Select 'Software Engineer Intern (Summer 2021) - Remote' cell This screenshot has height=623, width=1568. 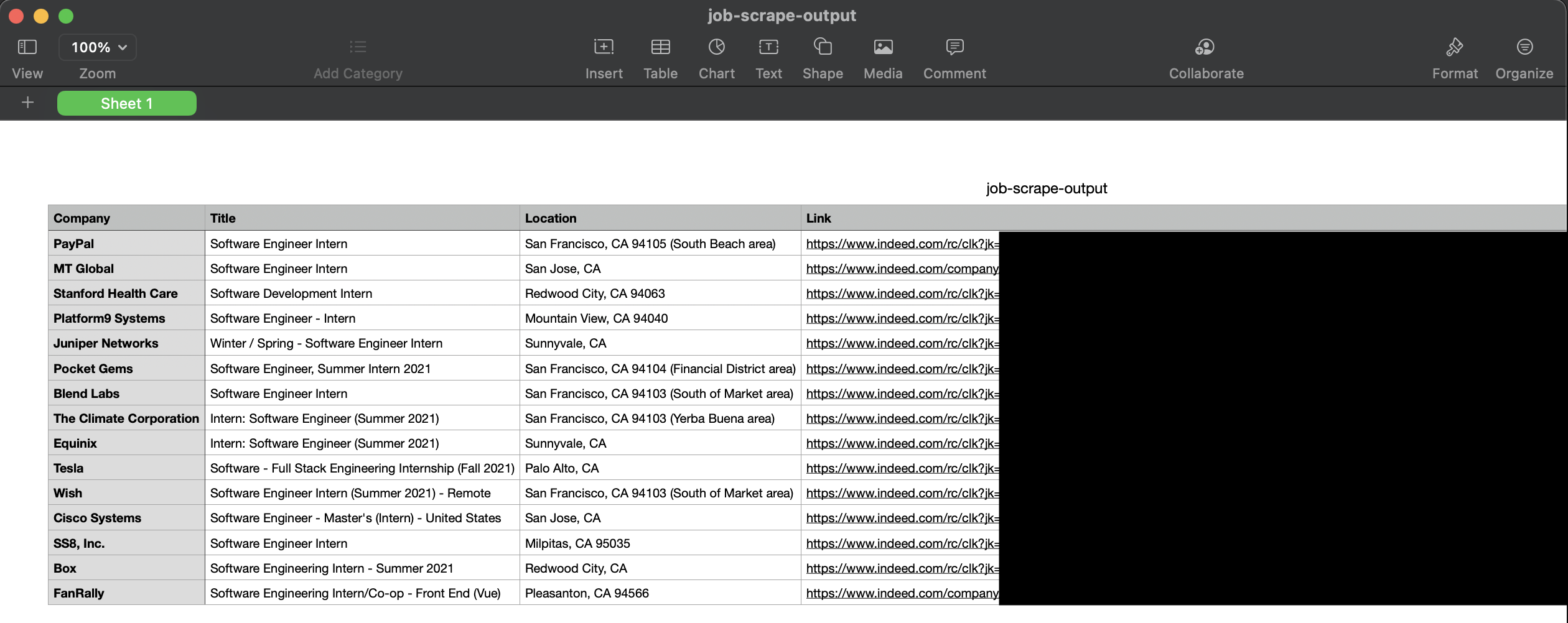(x=362, y=493)
